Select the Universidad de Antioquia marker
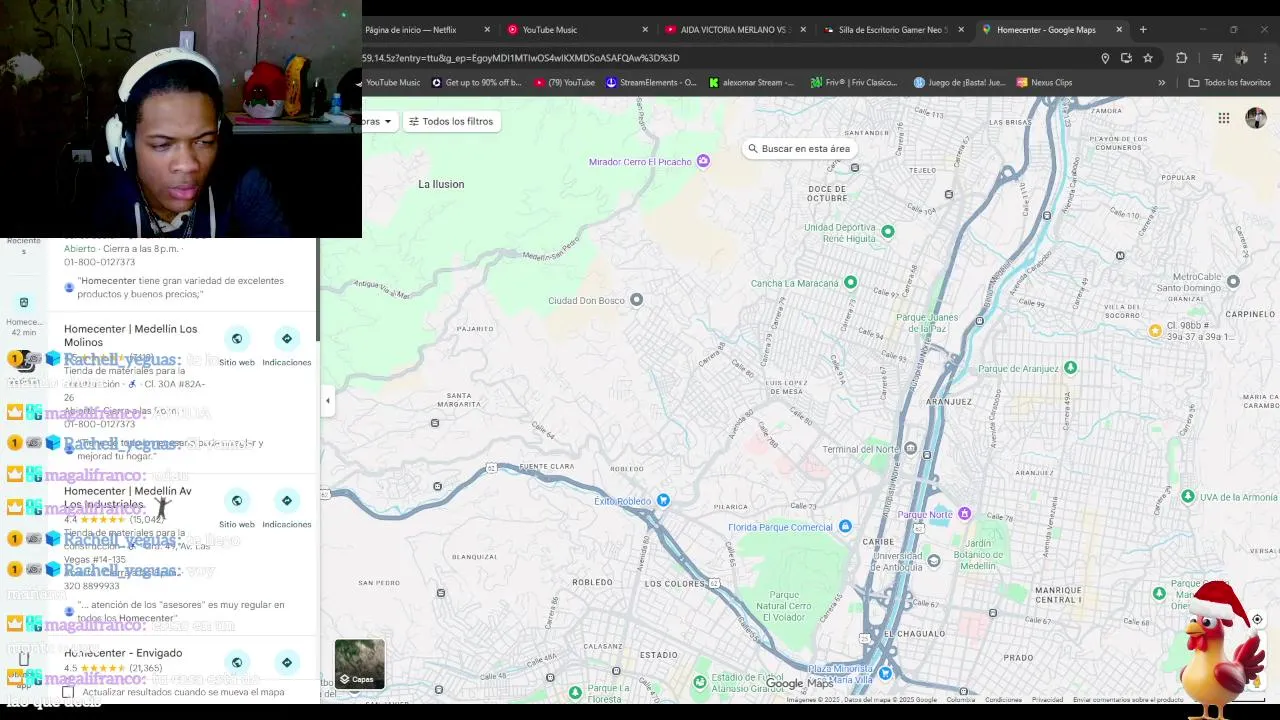Image resolution: width=1280 pixels, height=720 pixels. click(x=933, y=561)
